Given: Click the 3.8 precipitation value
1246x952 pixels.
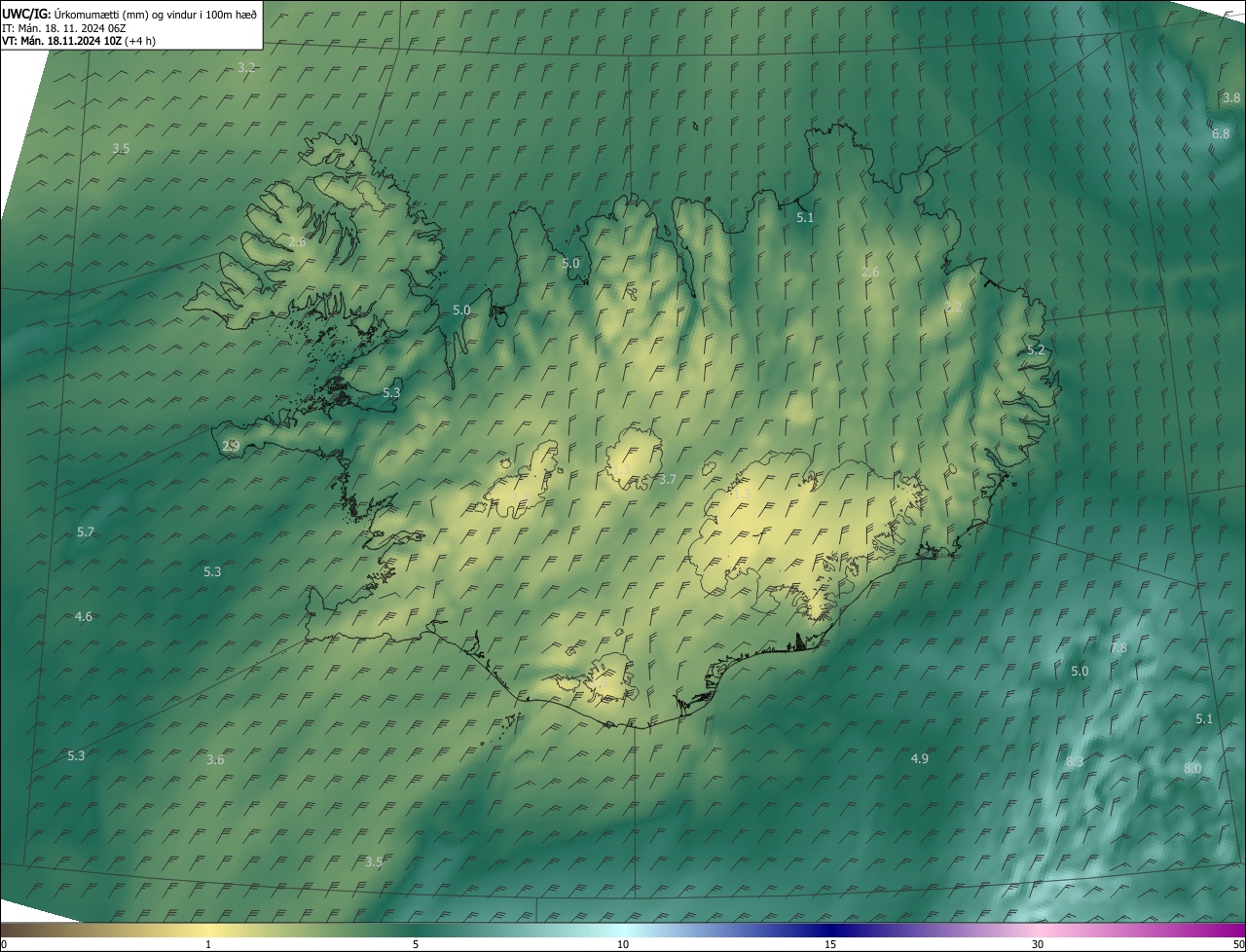Looking at the screenshot, I should (x=1231, y=97).
